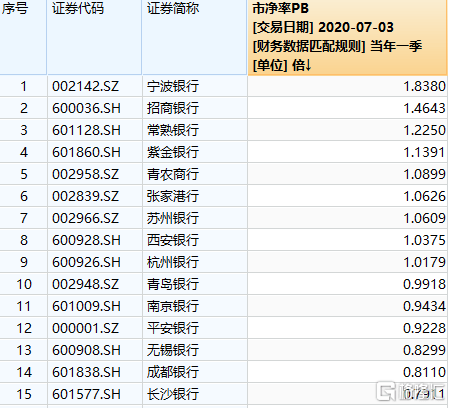Screen dimensions: 451x408
Task: Select the 证券代码 column header
Action: click(94, 37)
